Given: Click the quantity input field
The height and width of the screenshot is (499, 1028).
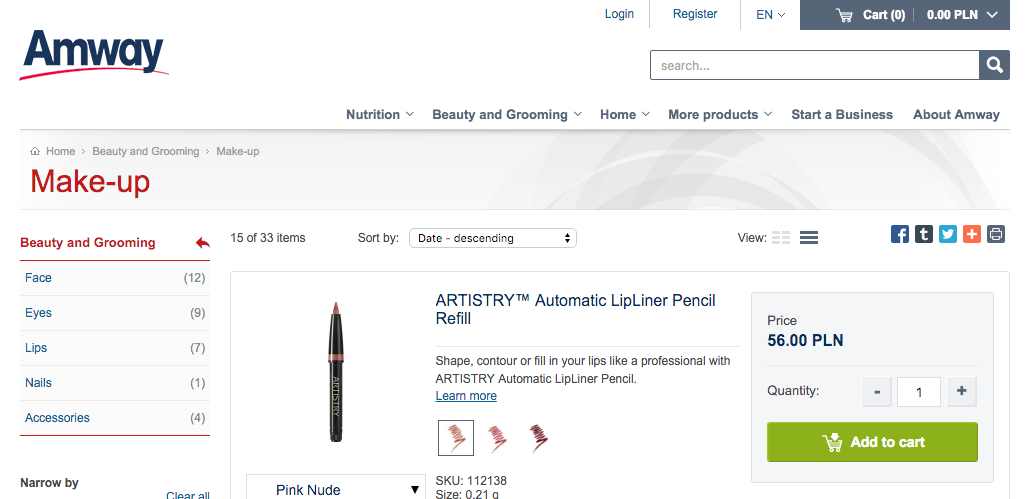Looking at the screenshot, I should [919, 392].
